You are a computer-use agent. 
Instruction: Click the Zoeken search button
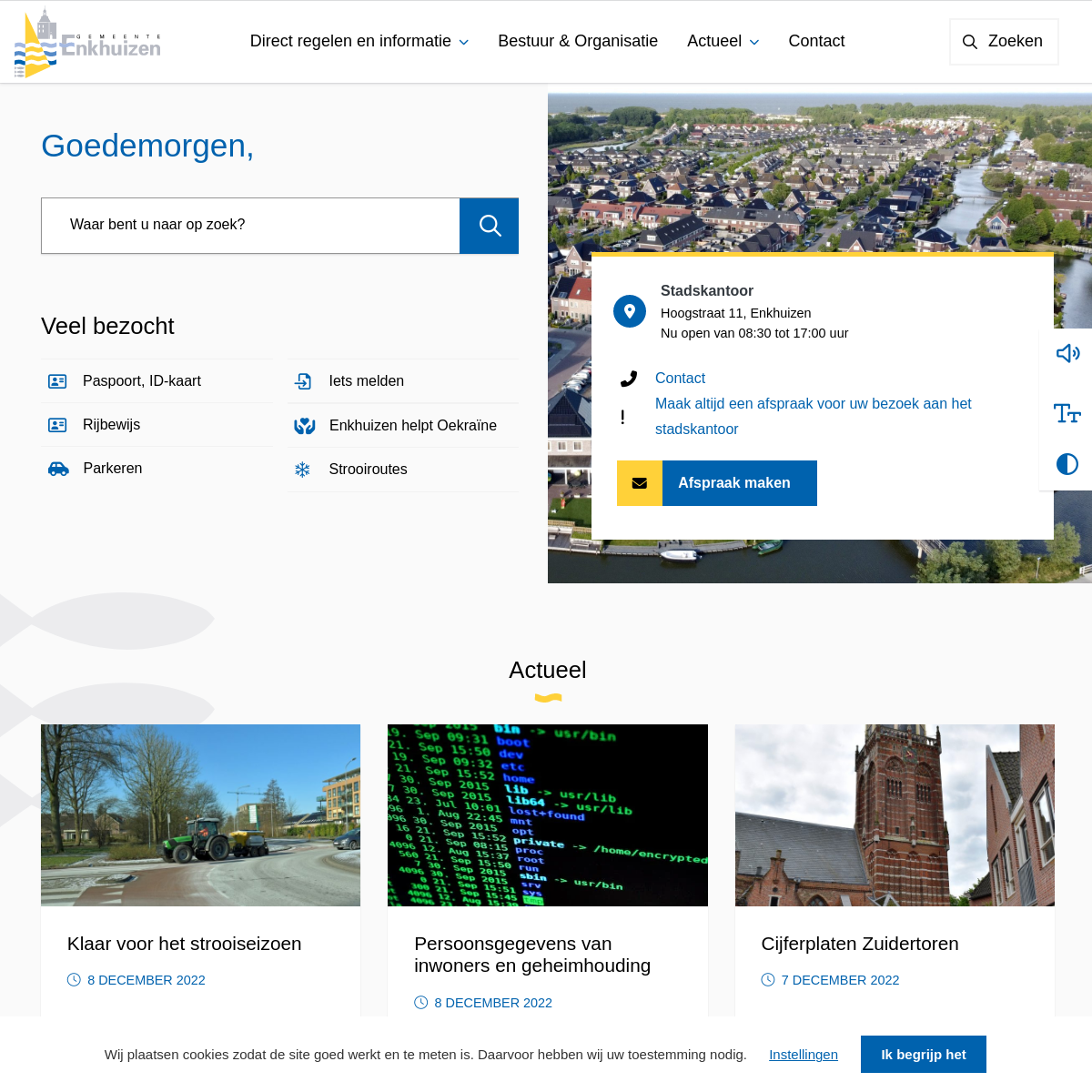click(x=1004, y=42)
